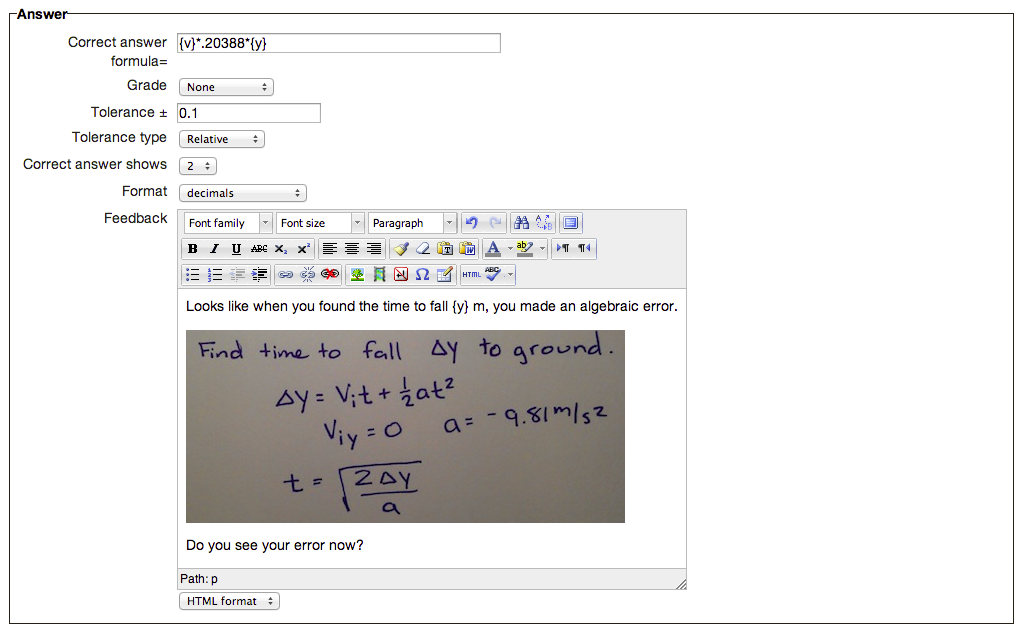Viewport: 1022px width, 628px height.
Task: Open the Paragraph format dropdown
Action: coord(412,223)
